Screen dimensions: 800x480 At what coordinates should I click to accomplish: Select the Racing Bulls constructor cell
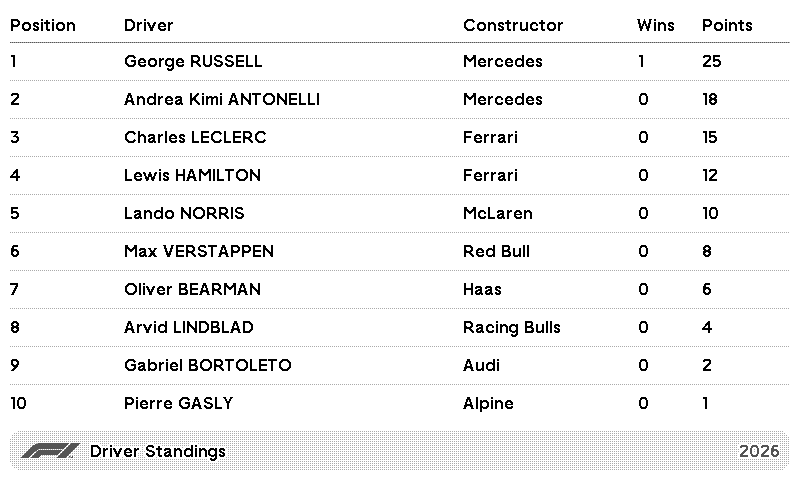pos(511,327)
